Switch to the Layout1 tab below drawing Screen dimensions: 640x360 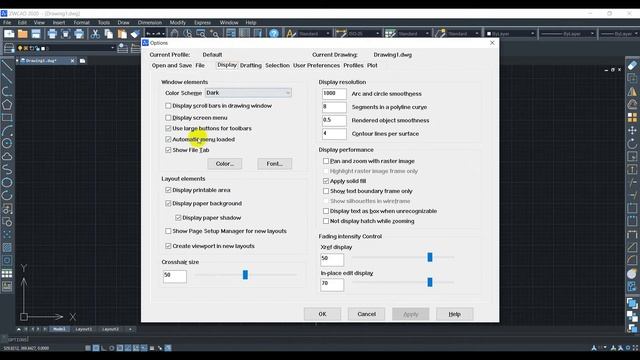(84, 329)
